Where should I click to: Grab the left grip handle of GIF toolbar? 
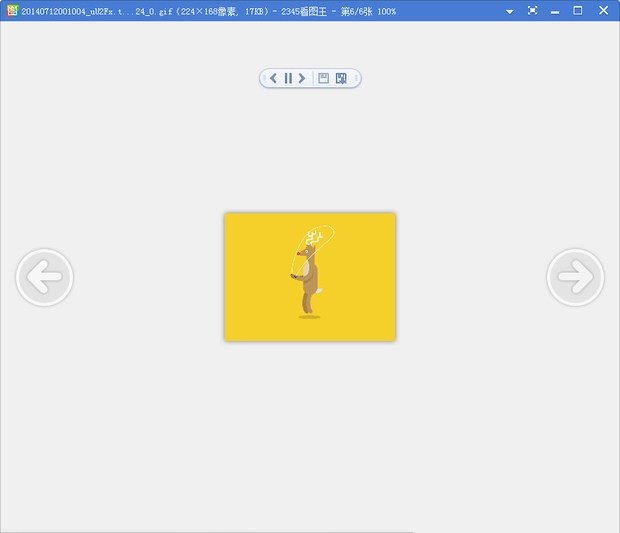264,78
